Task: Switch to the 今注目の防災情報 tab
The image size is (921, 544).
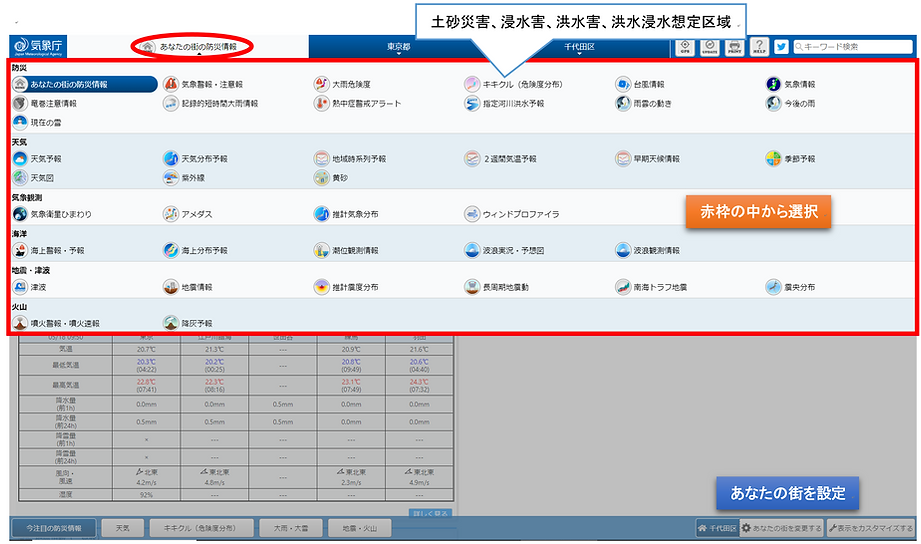Action: [x=54, y=528]
